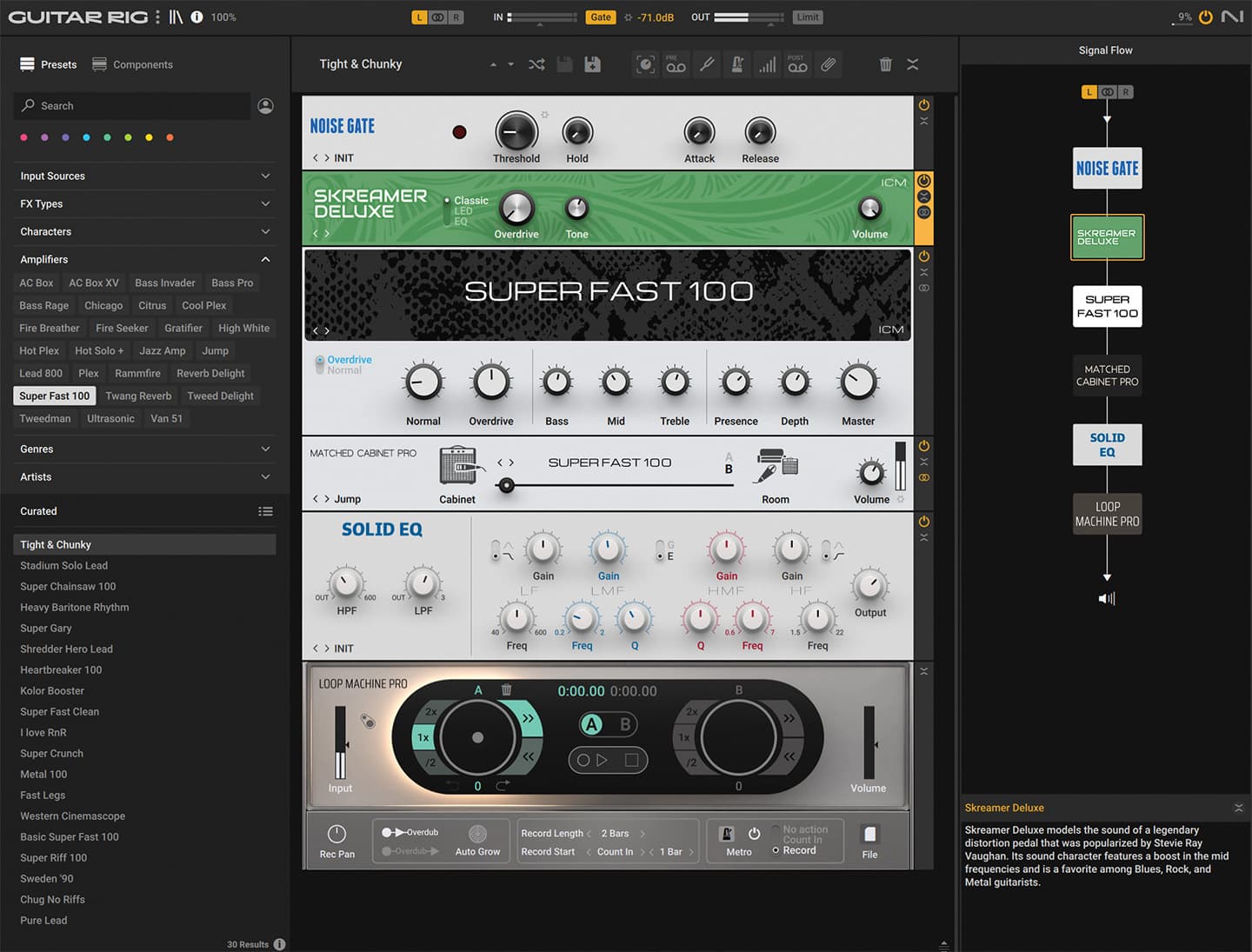Toggle the Limit button in header
1252x952 pixels.
[808, 17]
